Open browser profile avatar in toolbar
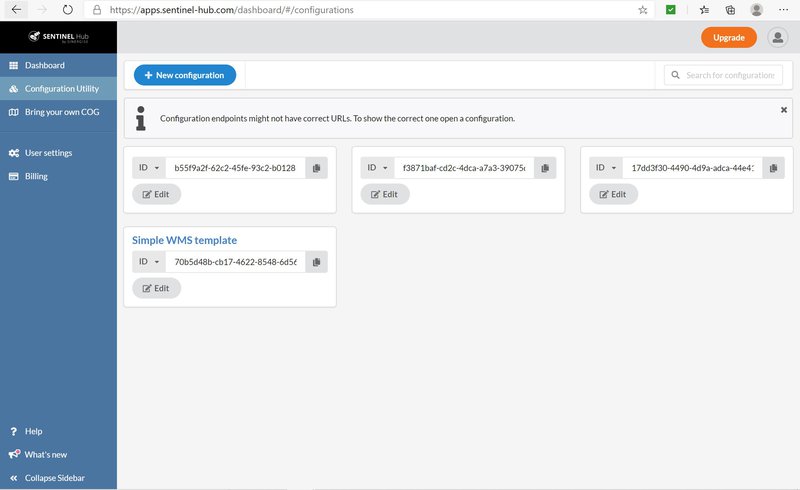The height and width of the screenshot is (490, 800). [x=757, y=10]
